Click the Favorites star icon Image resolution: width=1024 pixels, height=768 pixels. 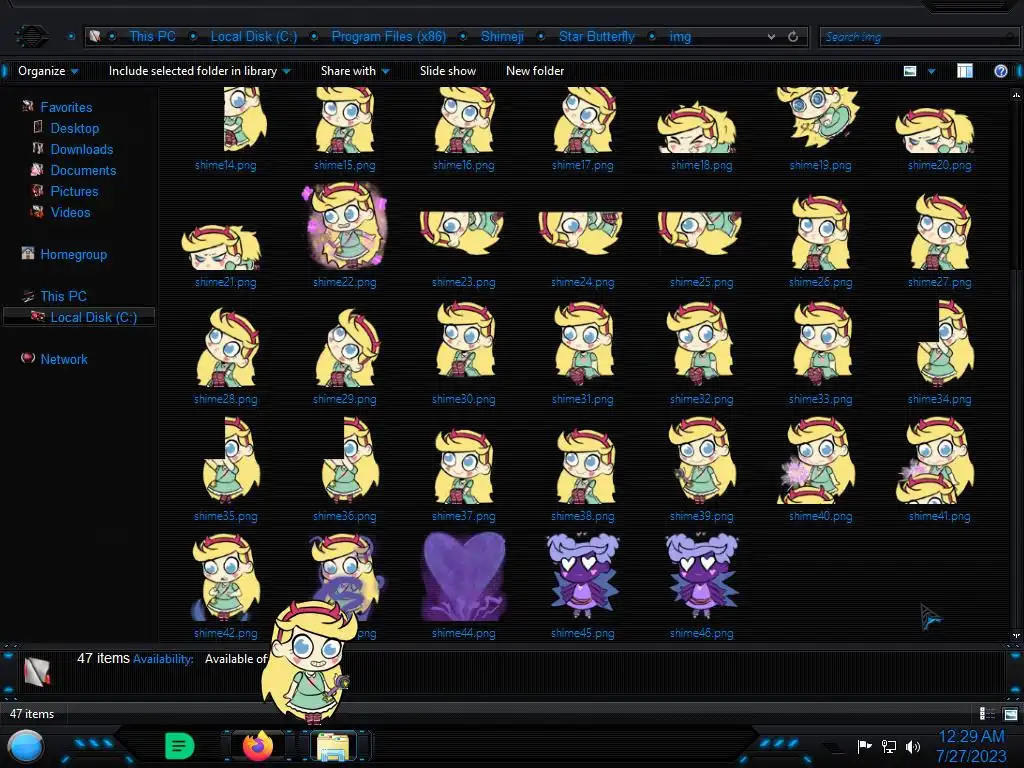(28, 106)
